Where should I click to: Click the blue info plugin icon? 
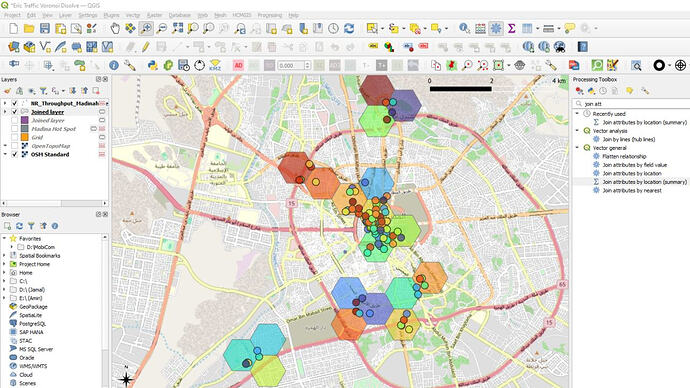[114, 66]
